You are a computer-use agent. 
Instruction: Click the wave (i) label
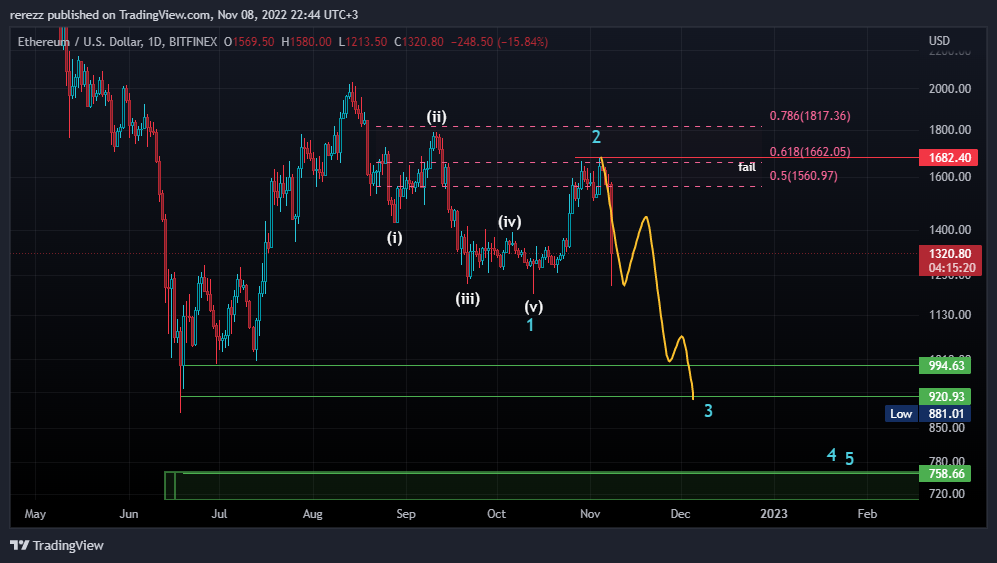(394, 237)
